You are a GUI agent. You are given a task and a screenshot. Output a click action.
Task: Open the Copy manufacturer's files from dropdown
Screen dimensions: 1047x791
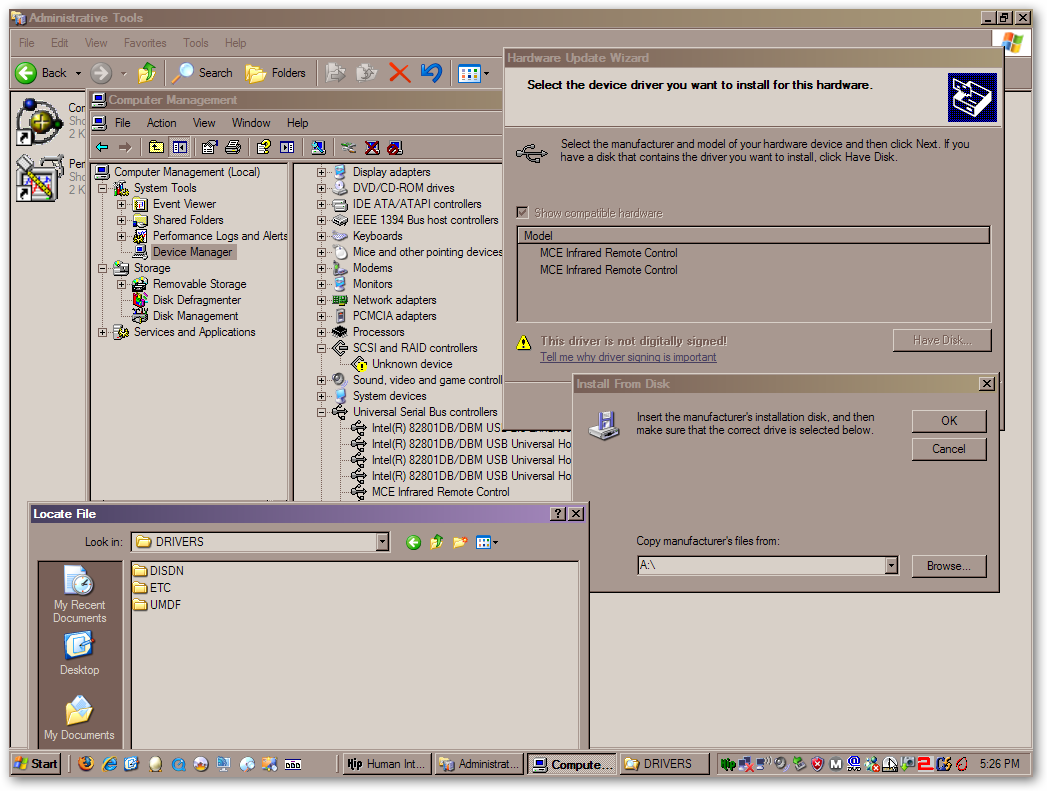891,566
